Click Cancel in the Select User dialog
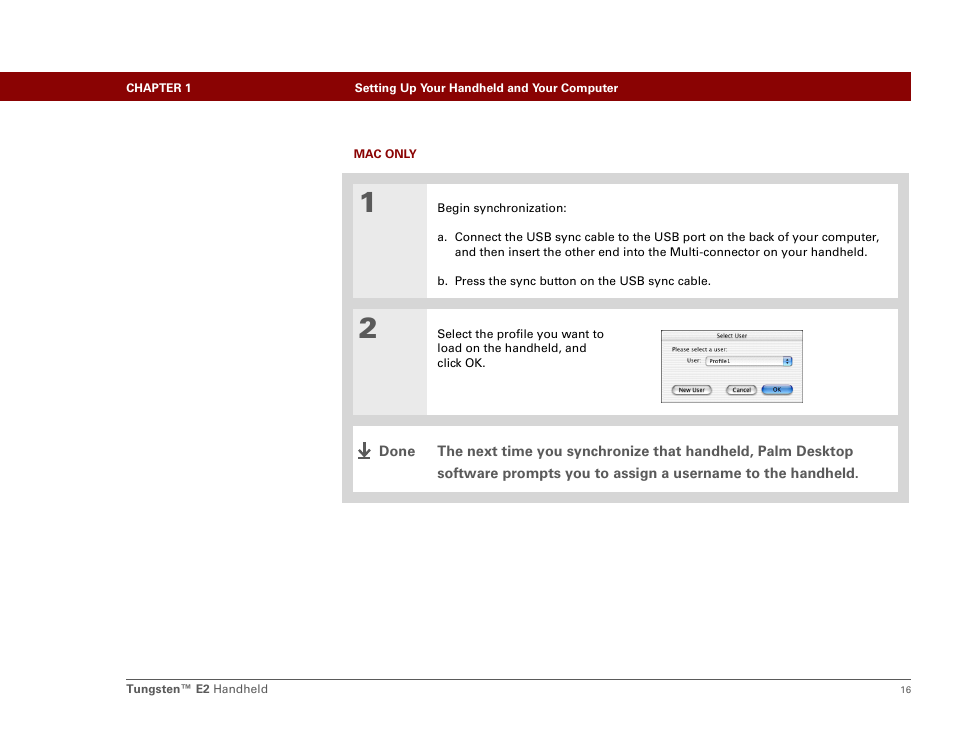Image resolution: width=954 pixels, height=738 pixels. tap(741, 390)
